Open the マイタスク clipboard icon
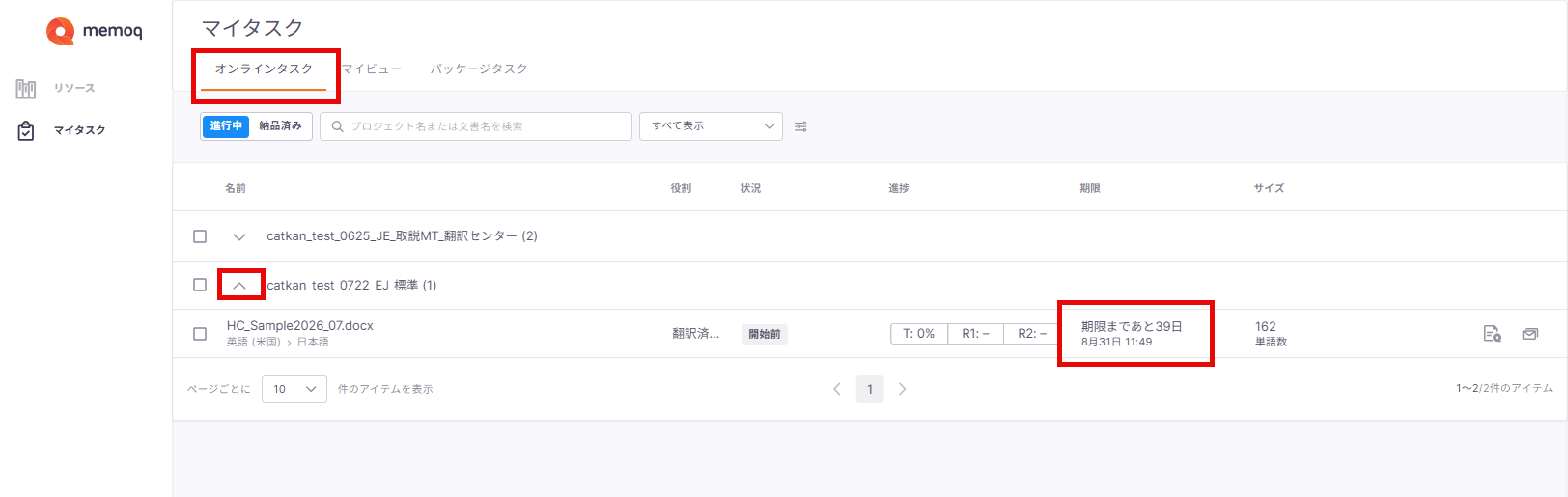The width and height of the screenshot is (1568, 497). point(26,130)
